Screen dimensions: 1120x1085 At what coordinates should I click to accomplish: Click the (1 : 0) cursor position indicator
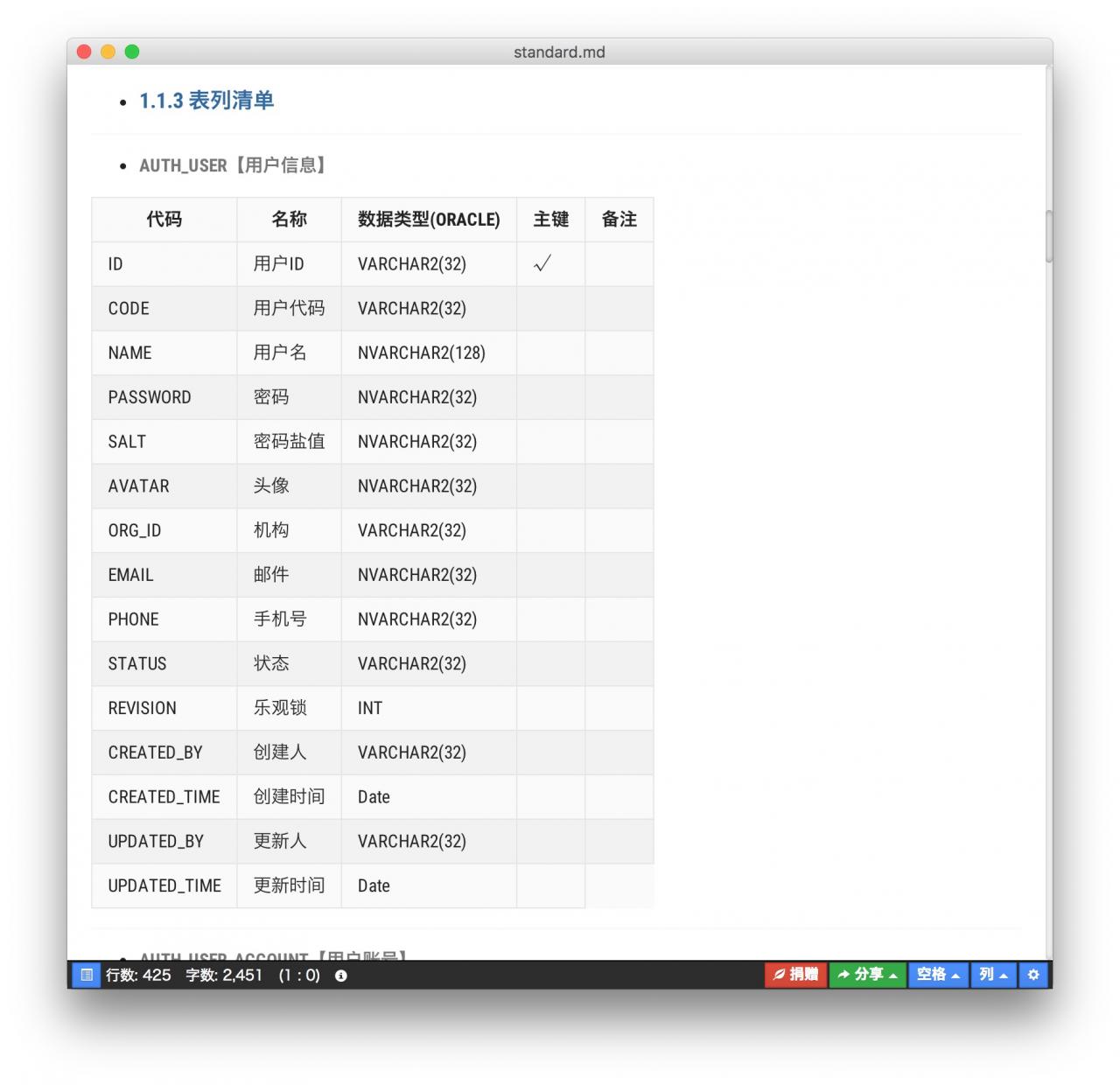coord(299,975)
